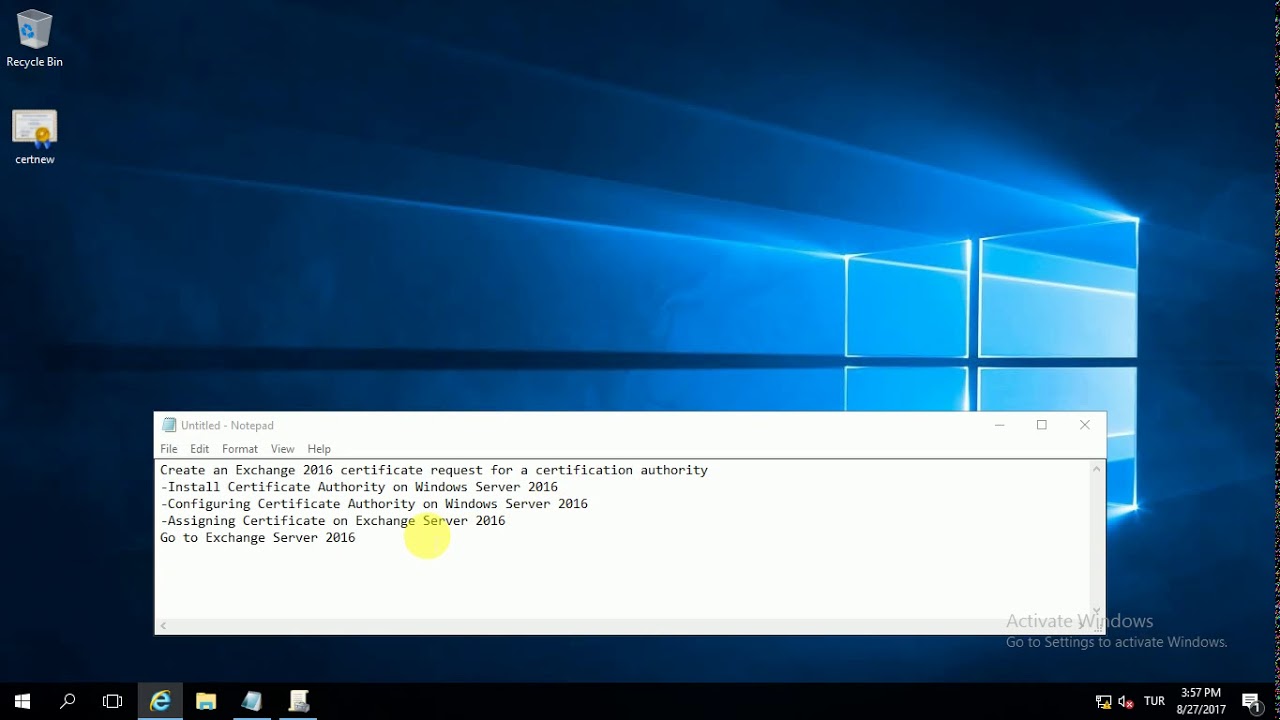Launch Internet Explorer from taskbar
The image size is (1280, 720).
coord(160,701)
